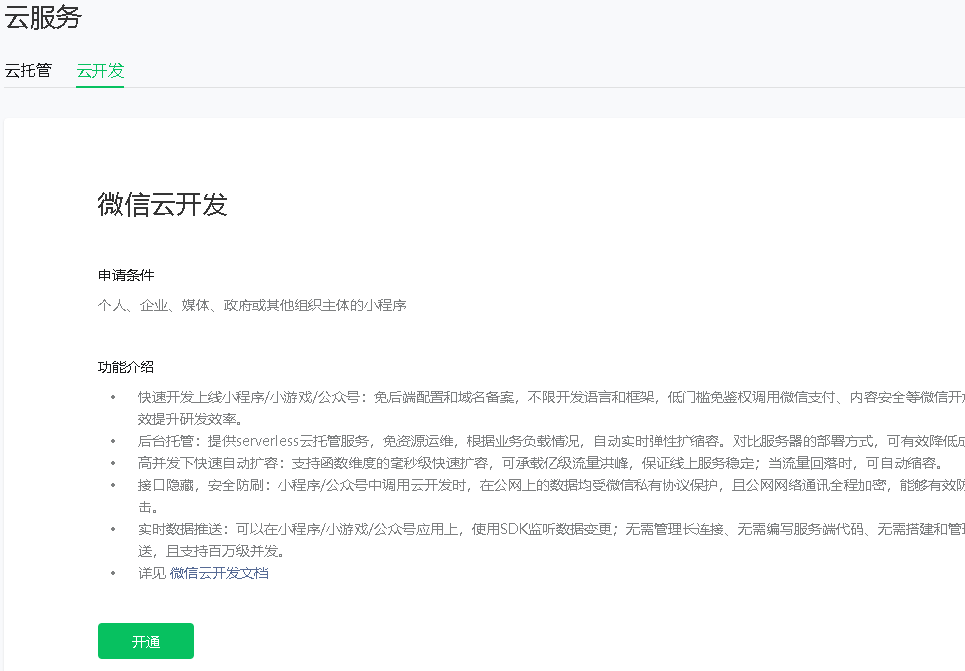
Task: Open the 微信云开发文档 link
Action: pyautogui.click(x=219, y=573)
